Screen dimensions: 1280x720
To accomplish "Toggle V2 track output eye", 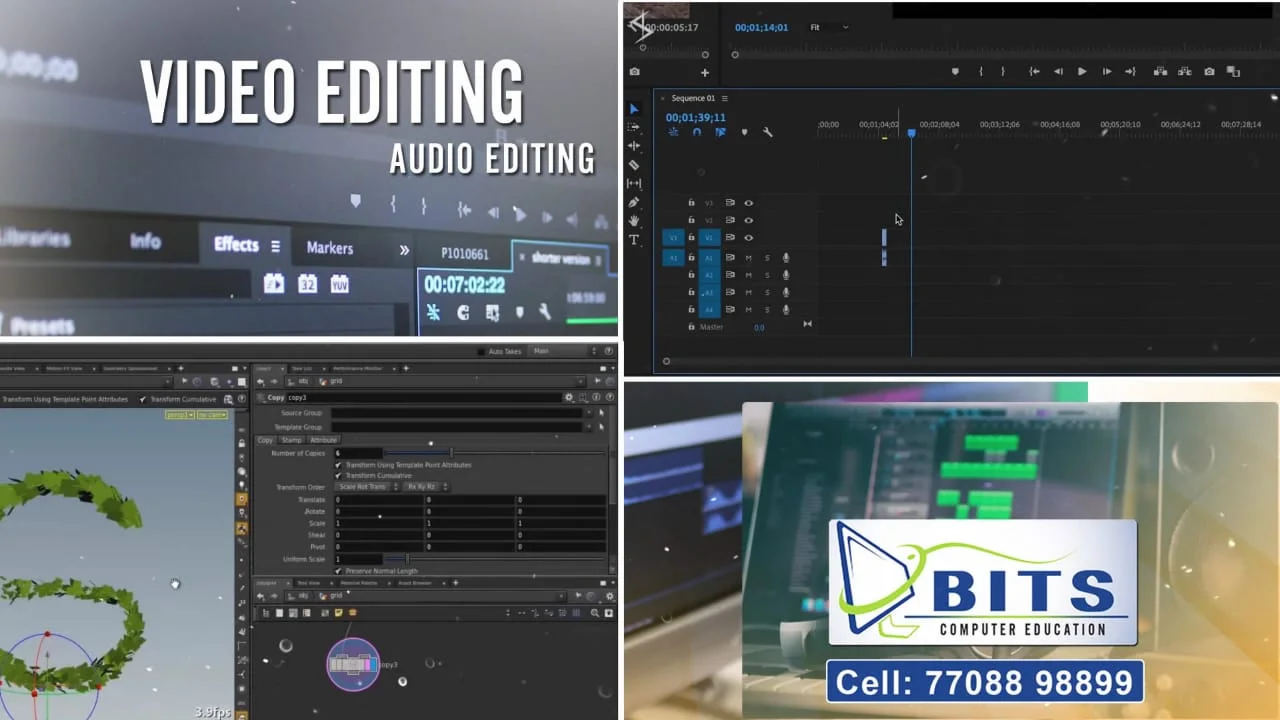I will tap(748, 220).
